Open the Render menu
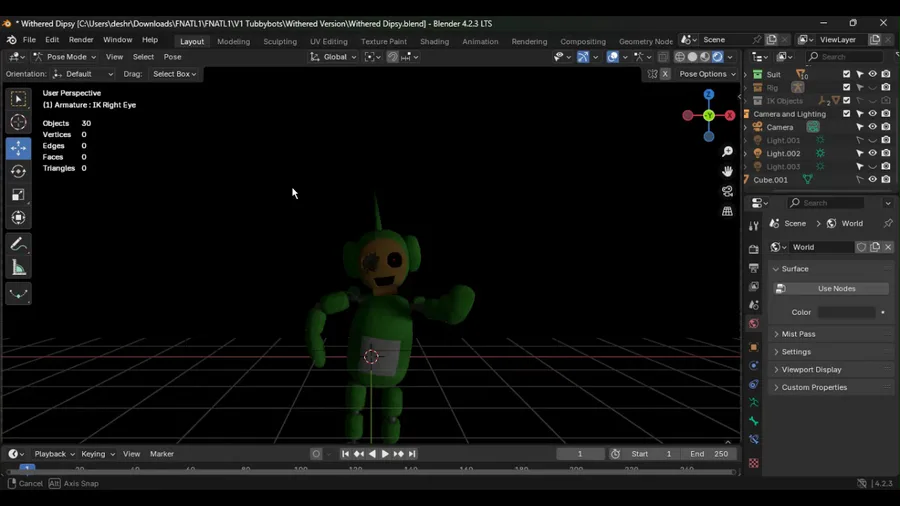The width and height of the screenshot is (900, 506). click(81, 40)
